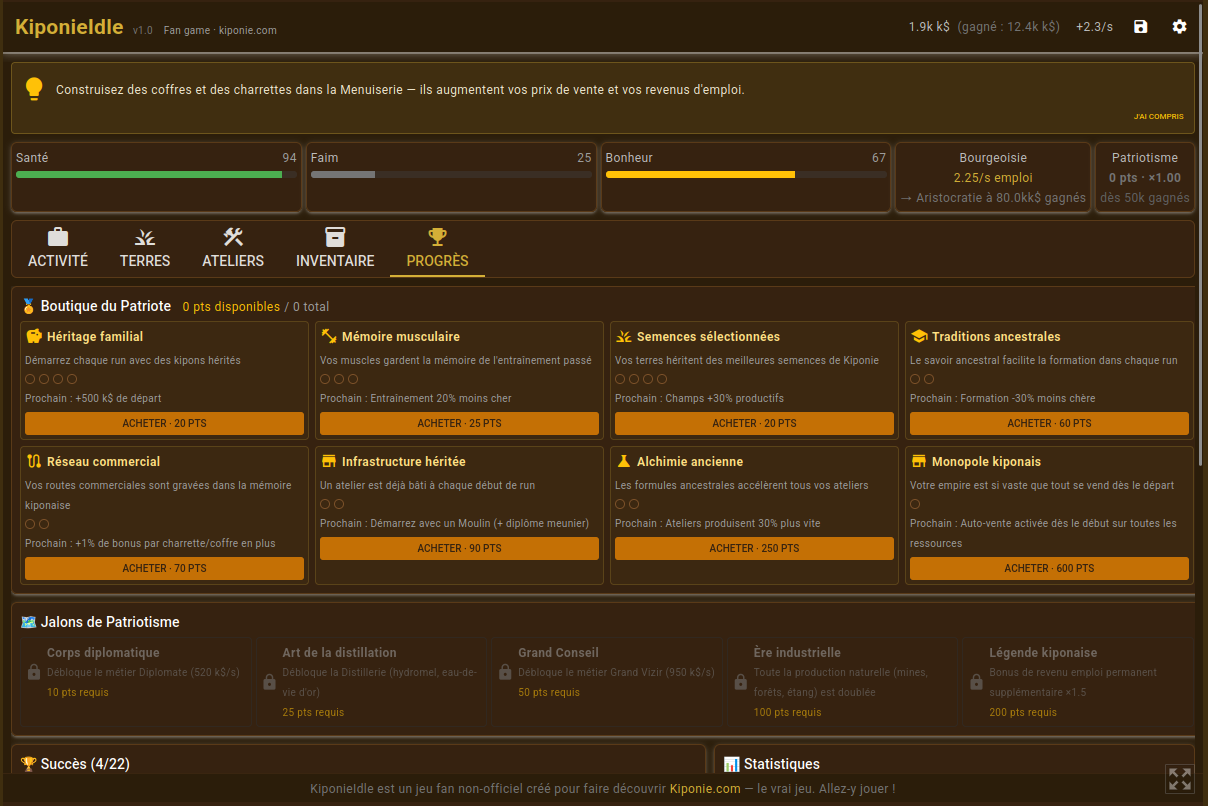
Task: Click the lock icon of Ère industrielle
Action: [x=741, y=682]
